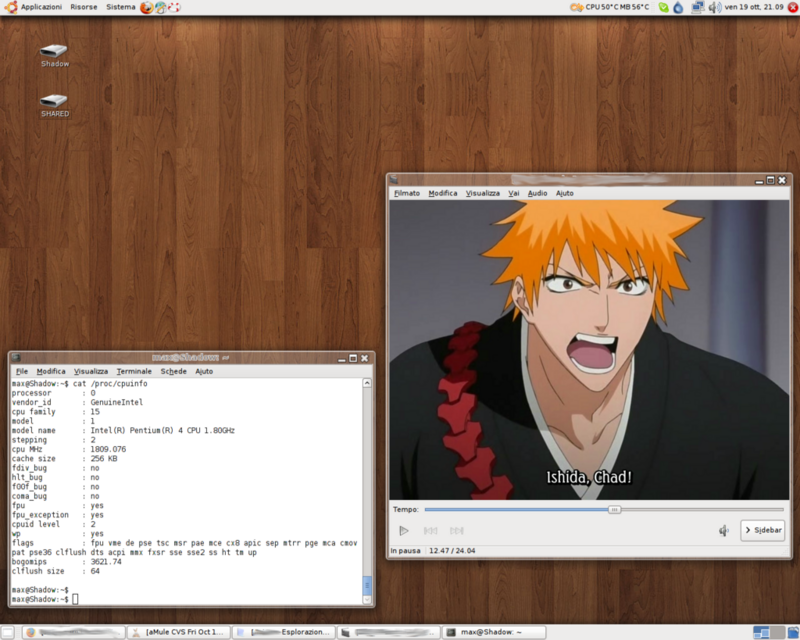800x640 pixels.
Task: Launch Firefox from the top panel
Action: click(147, 7)
